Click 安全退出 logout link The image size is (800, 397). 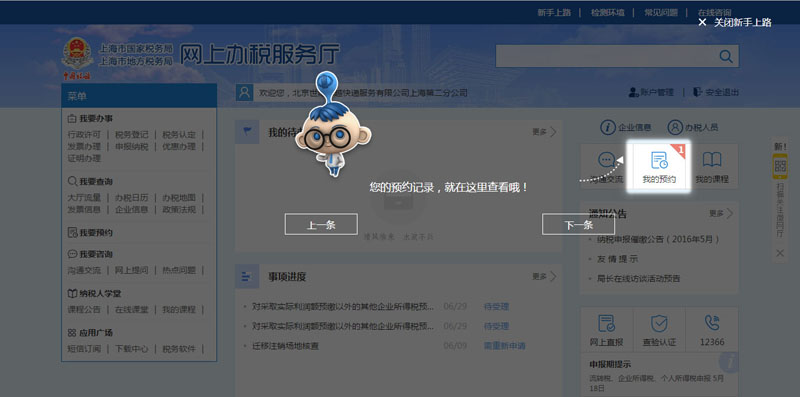(716, 92)
